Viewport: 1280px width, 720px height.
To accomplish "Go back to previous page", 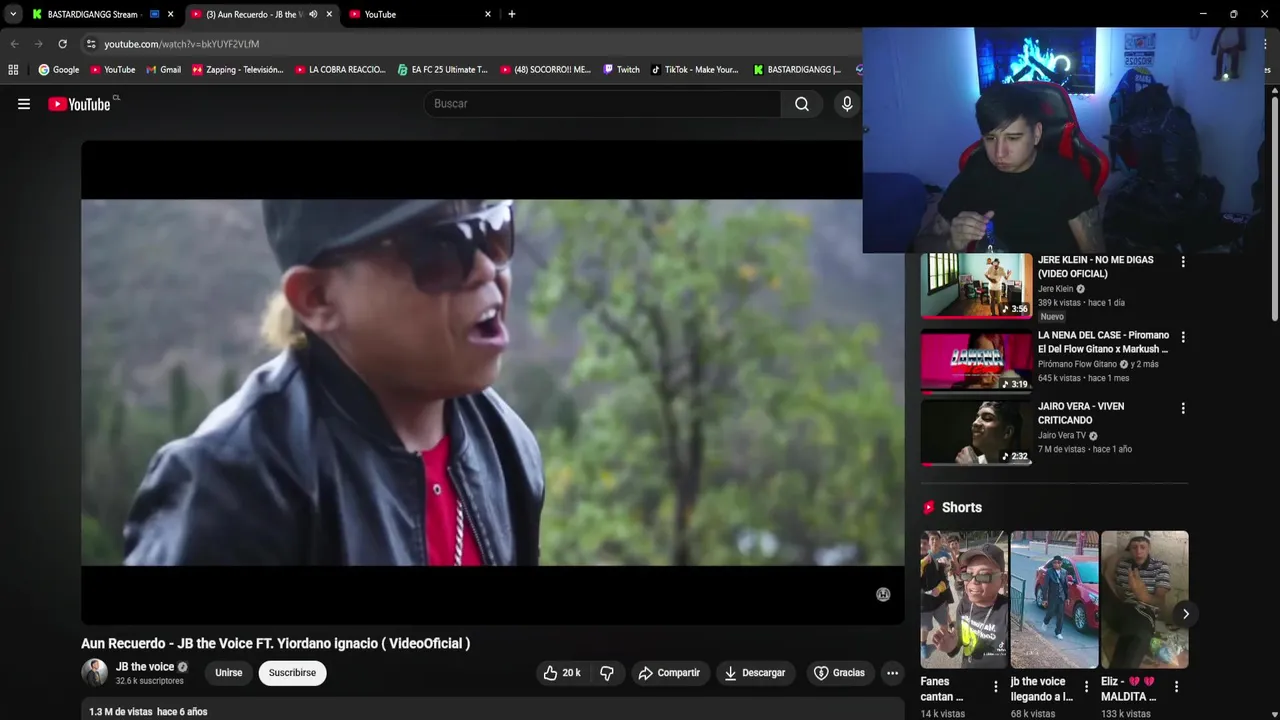I will point(14,44).
